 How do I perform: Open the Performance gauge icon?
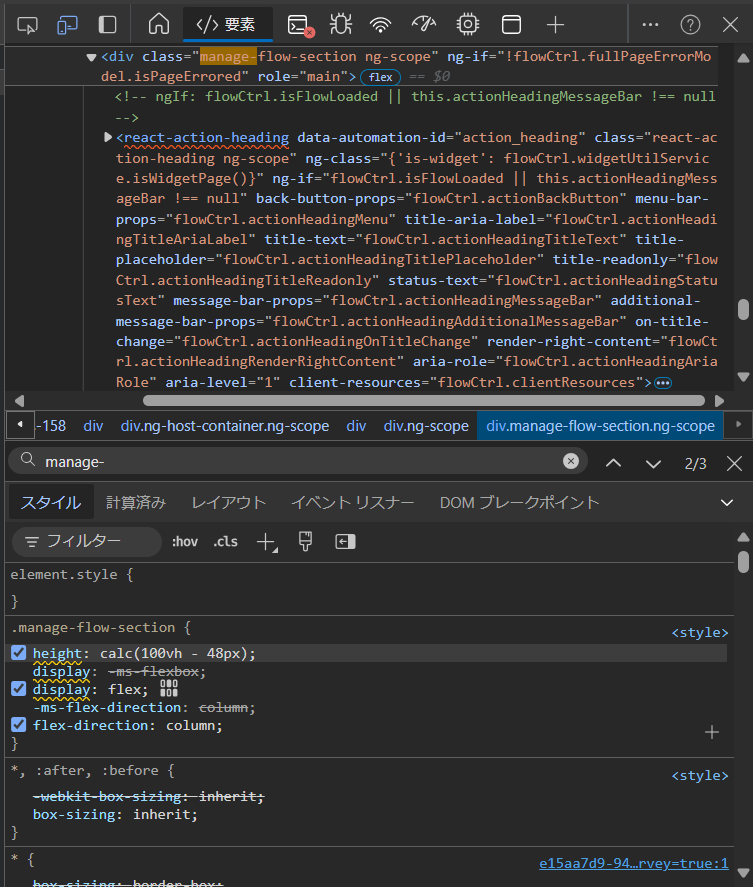424,24
